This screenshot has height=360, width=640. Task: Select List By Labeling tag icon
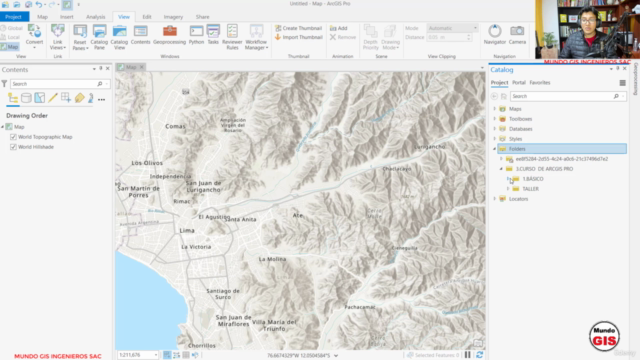tap(80, 98)
